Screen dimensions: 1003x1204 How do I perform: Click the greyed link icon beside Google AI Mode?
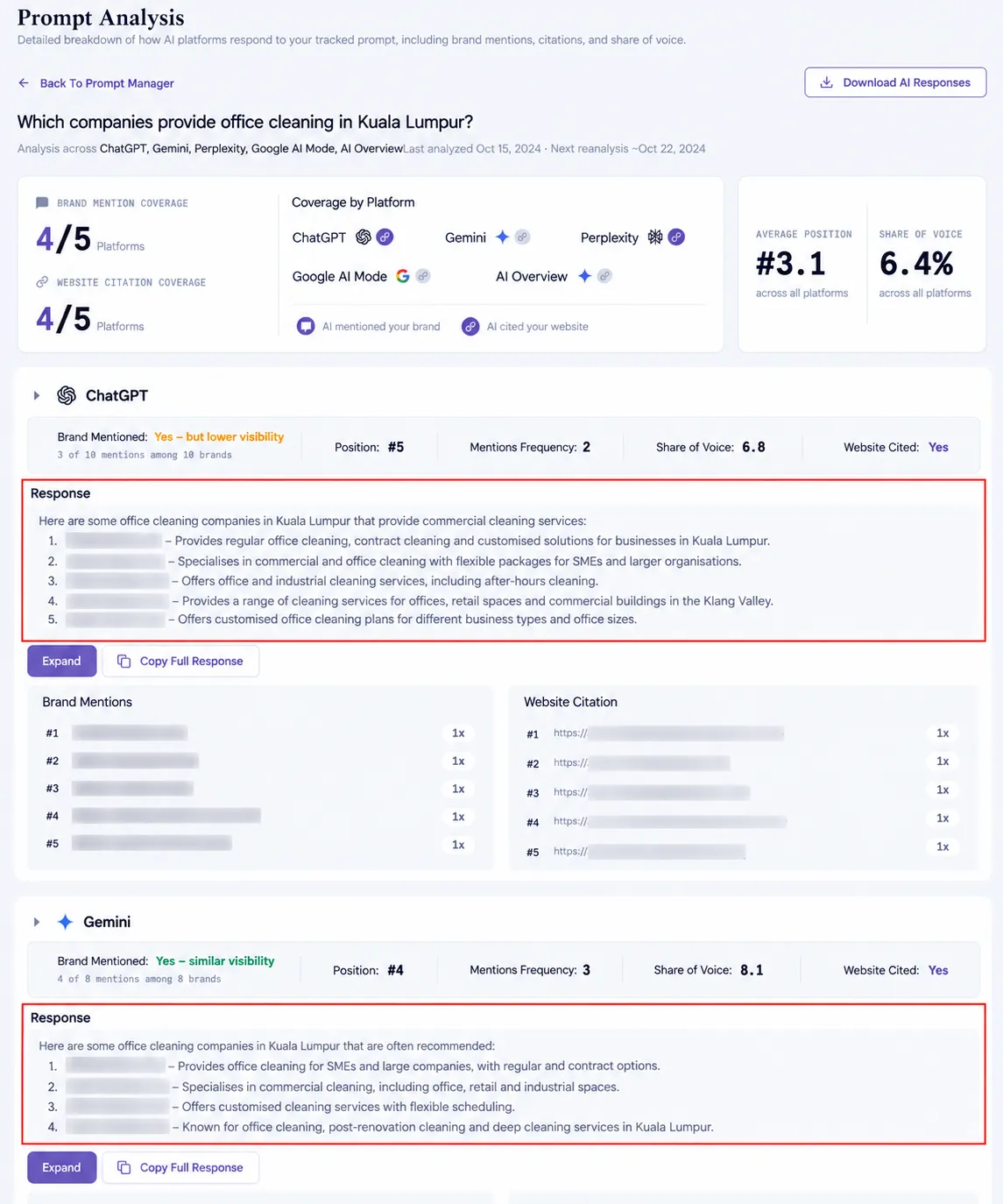(423, 276)
